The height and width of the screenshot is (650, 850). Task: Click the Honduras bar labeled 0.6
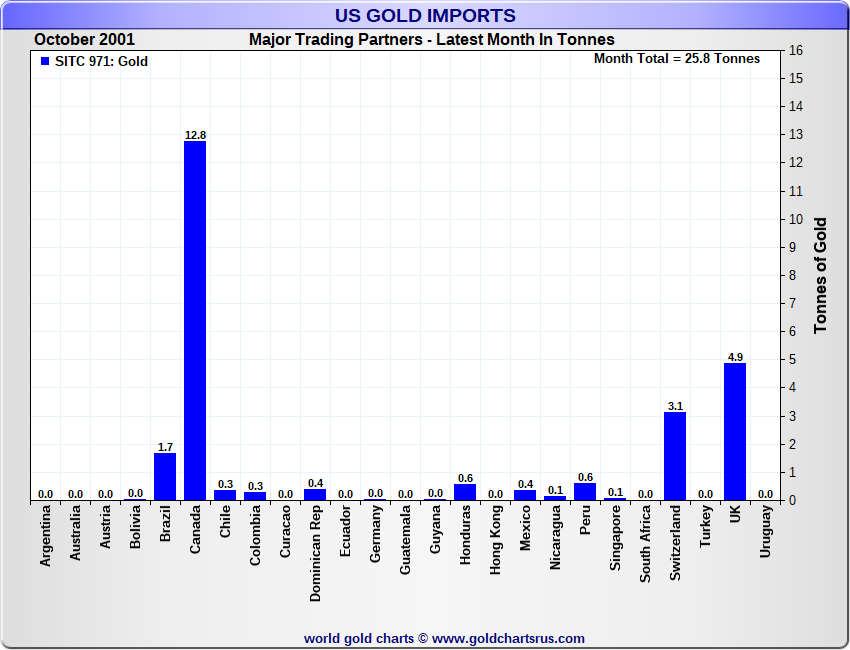[x=465, y=492]
